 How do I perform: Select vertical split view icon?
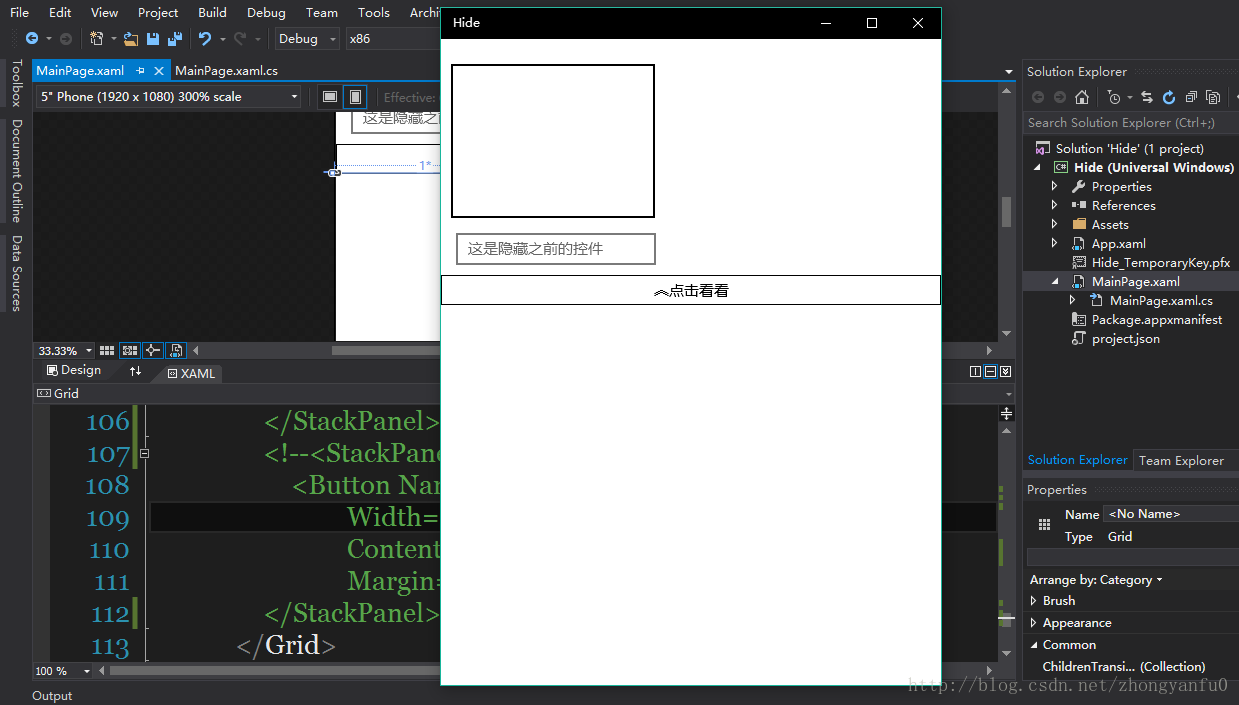click(x=975, y=372)
